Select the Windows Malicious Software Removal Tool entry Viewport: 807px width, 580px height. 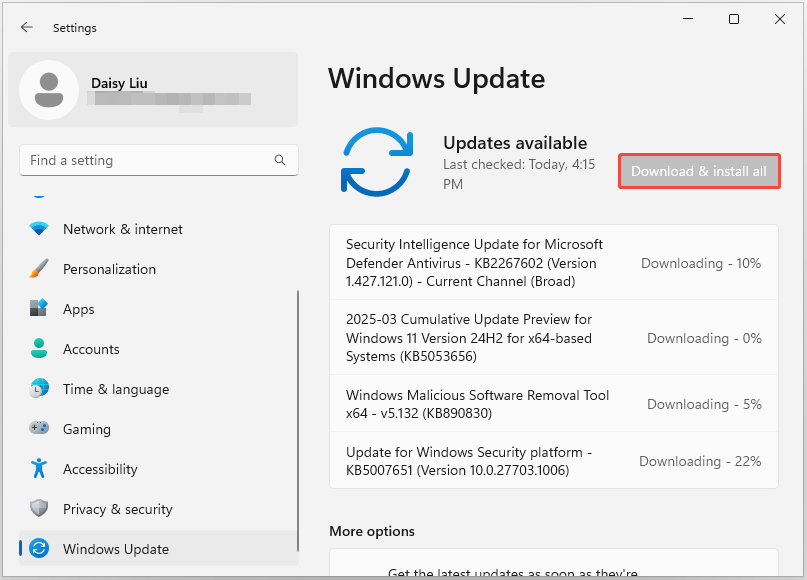(x=553, y=404)
